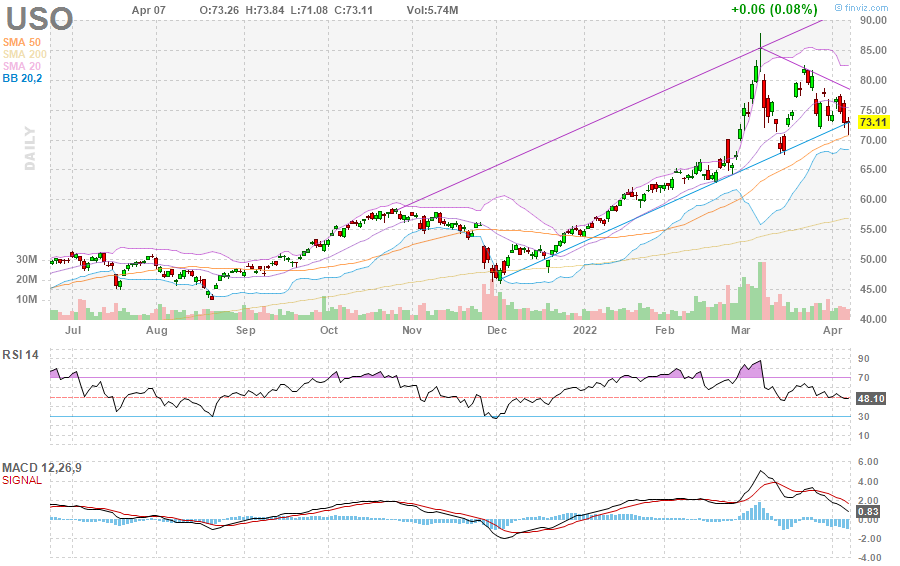Click the red SIGNAL label
This screenshot has height=566, width=900.
[x=22, y=480]
